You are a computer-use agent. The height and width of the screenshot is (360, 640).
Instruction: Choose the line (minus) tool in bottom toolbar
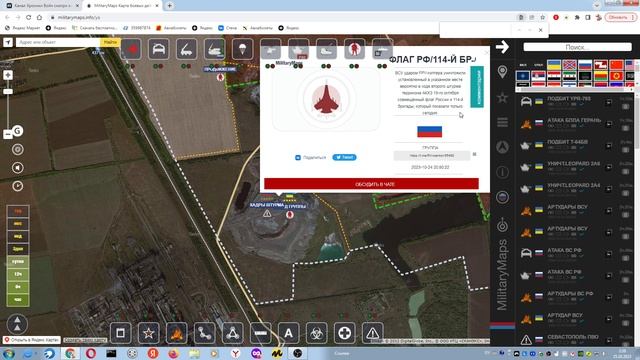click(x=260, y=333)
